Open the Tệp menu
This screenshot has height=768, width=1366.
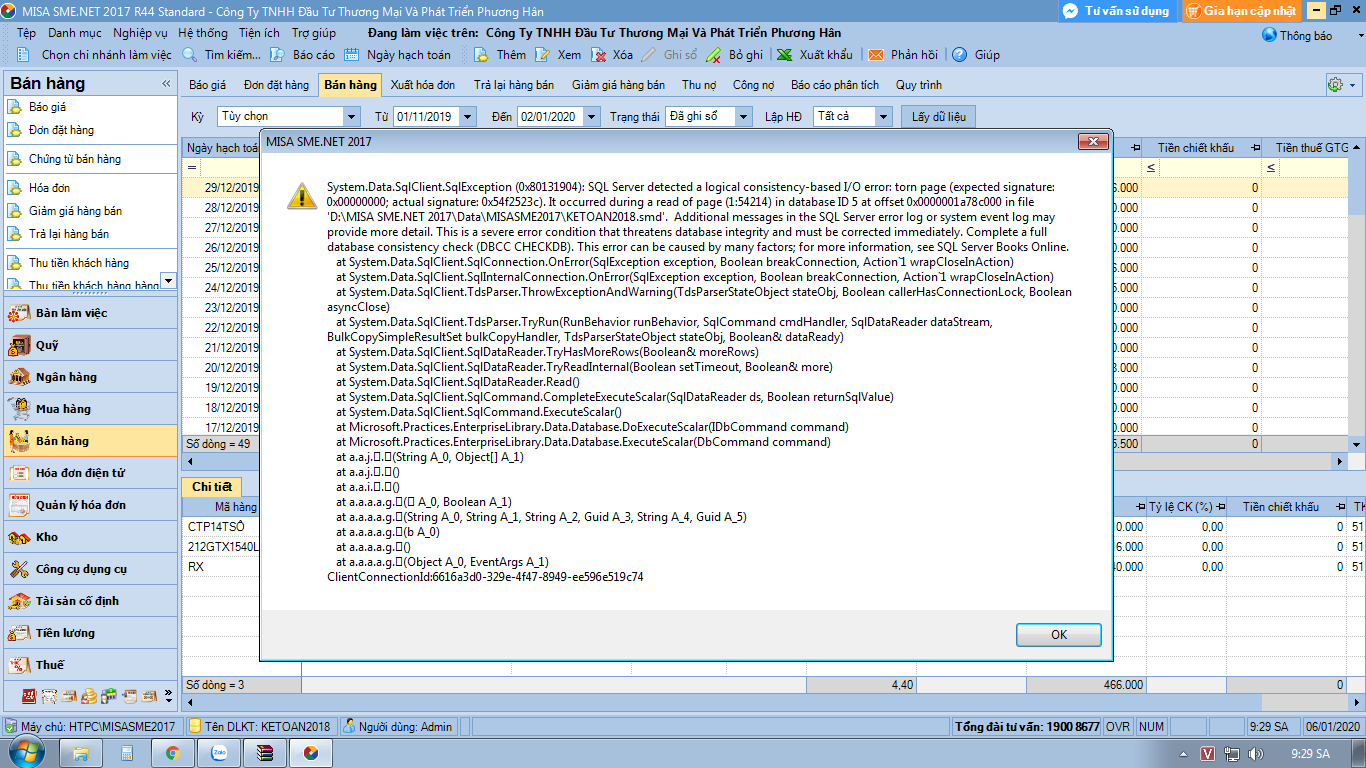[x=26, y=33]
